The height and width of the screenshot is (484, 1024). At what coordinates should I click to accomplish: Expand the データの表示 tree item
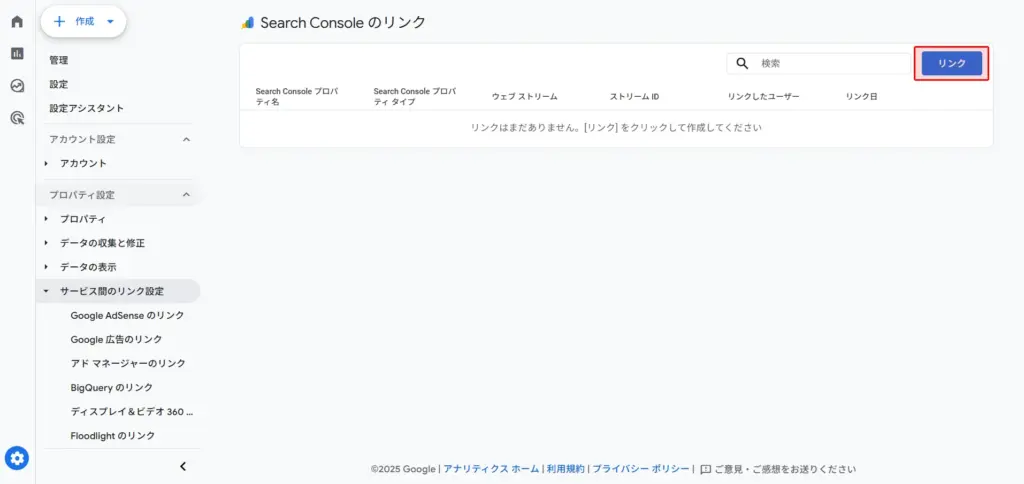pos(46,267)
